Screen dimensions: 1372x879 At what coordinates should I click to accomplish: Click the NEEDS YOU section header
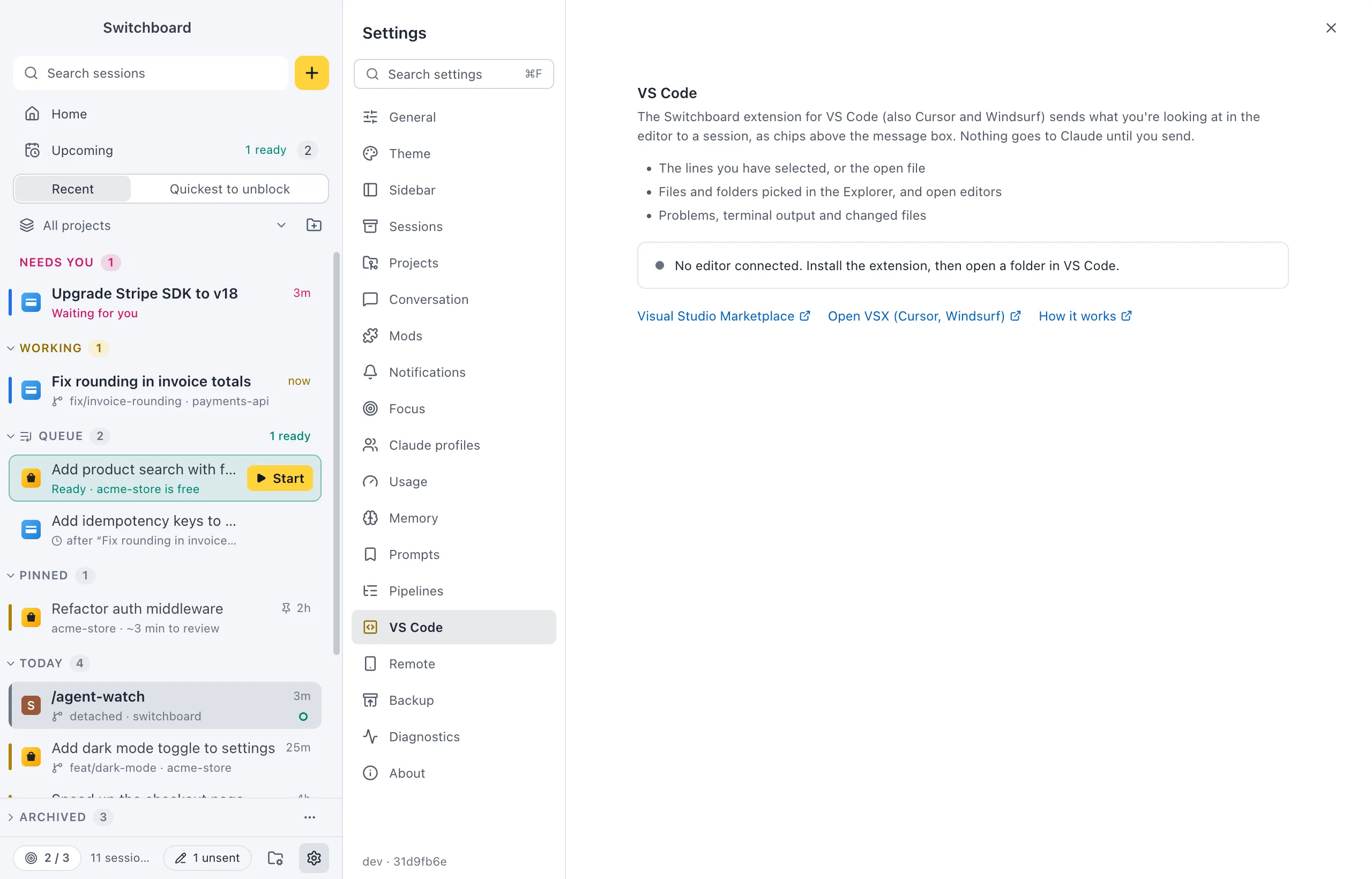(x=56, y=263)
